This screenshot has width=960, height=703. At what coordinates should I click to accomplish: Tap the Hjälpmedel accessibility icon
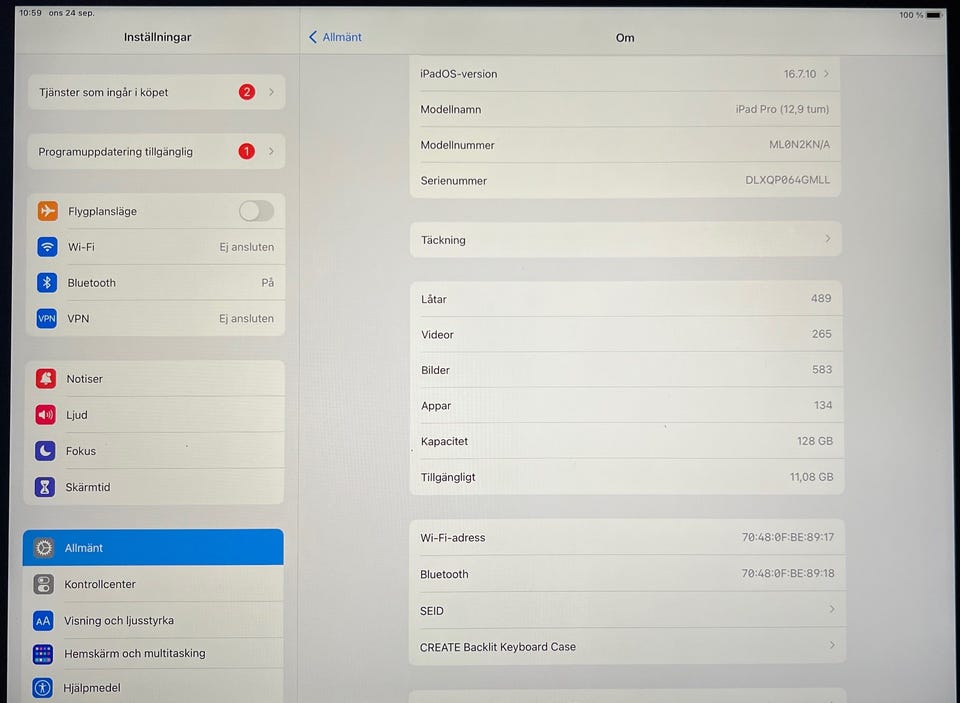[42, 688]
